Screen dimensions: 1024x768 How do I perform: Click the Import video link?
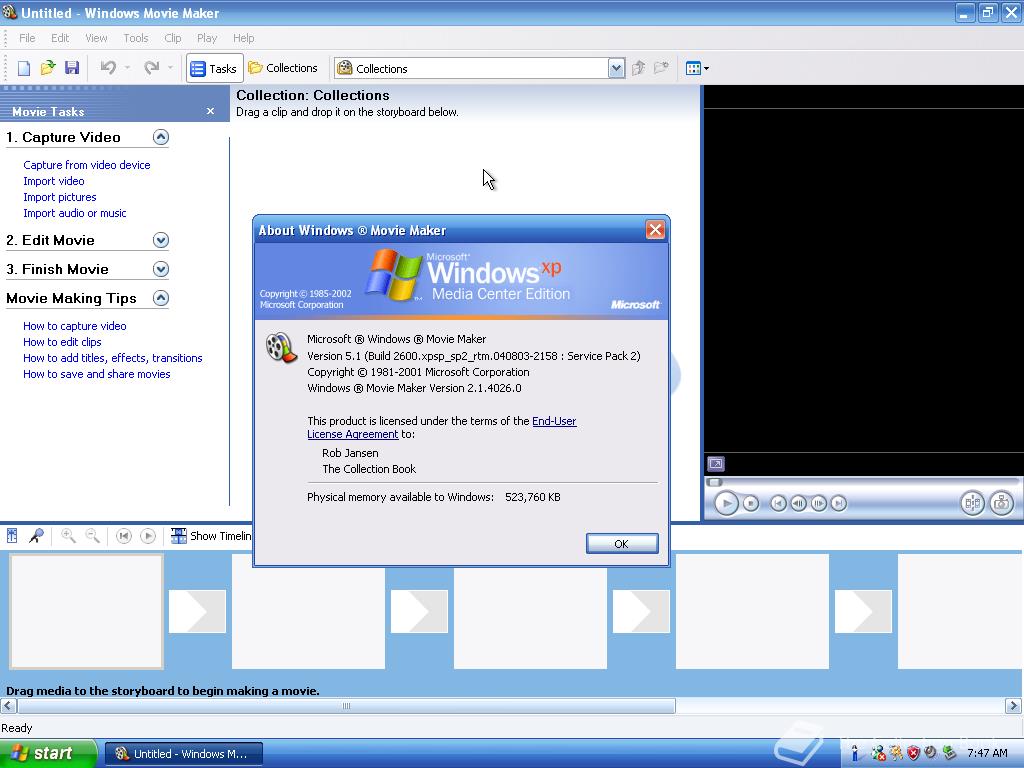pos(54,181)
